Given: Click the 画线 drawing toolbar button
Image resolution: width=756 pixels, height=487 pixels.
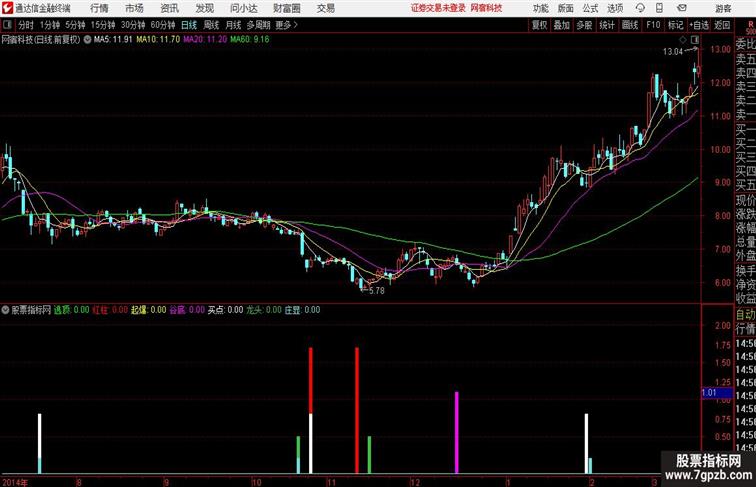Looking at the screenshot, I should 630,25.
